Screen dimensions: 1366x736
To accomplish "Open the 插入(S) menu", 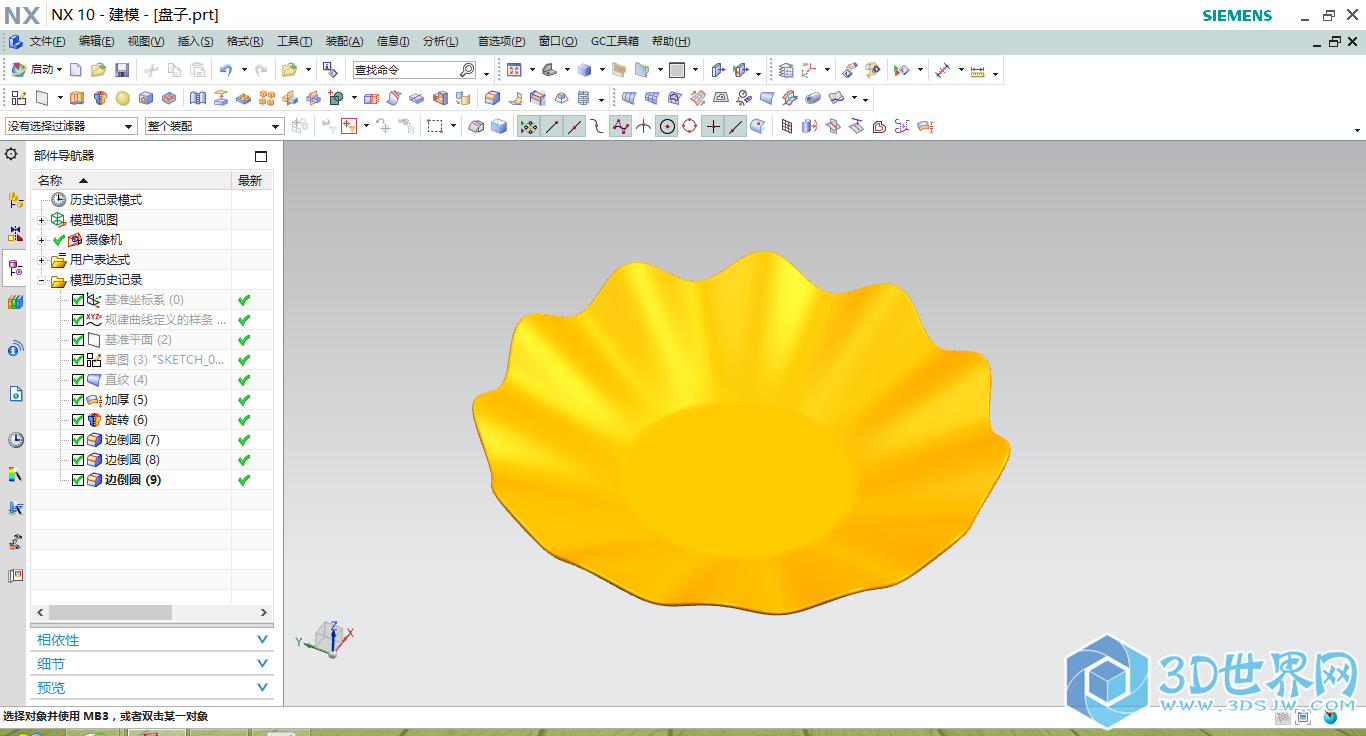I will click(x=195, y=42).
